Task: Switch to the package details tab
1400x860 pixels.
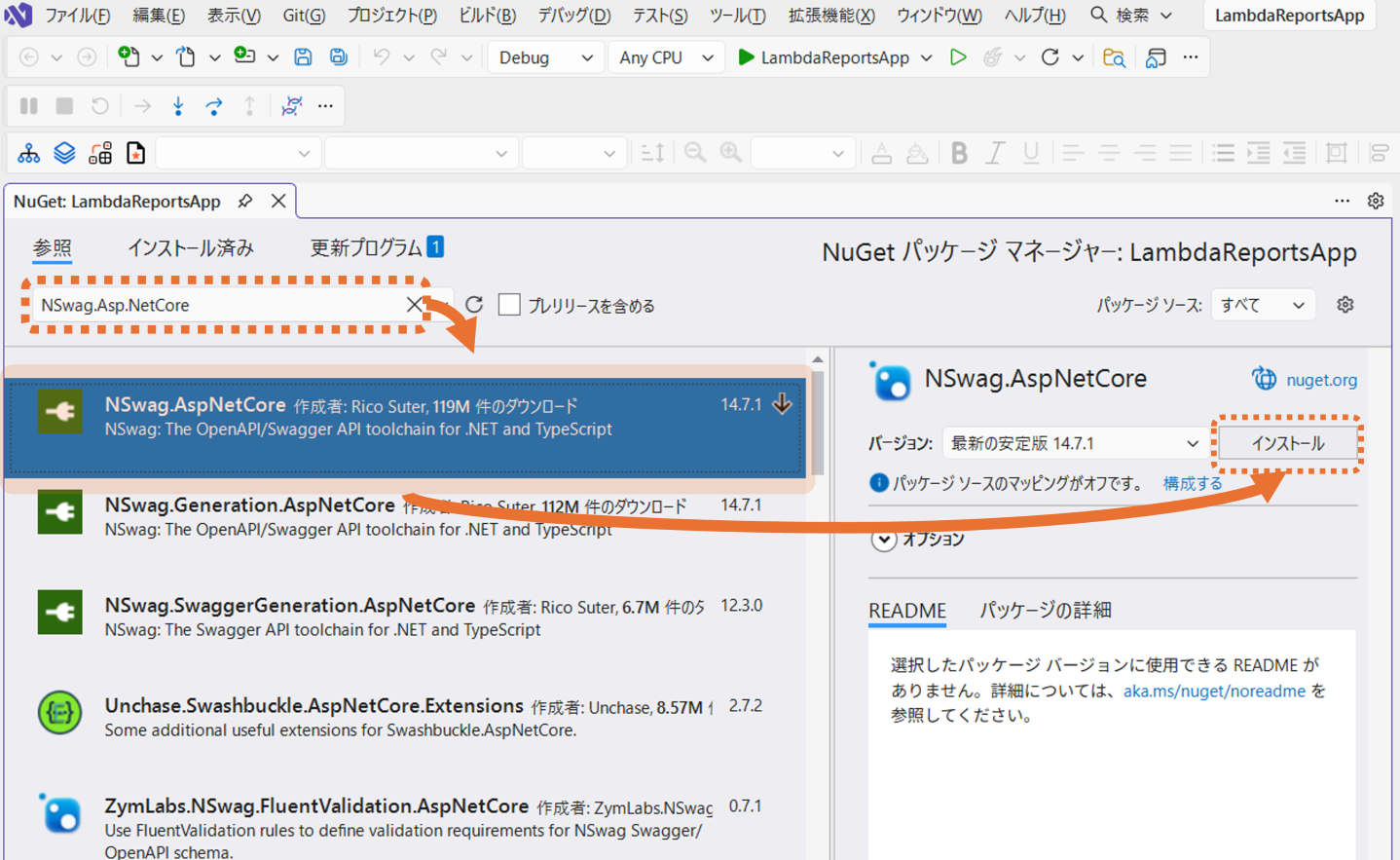Action: coord(1045,610)
